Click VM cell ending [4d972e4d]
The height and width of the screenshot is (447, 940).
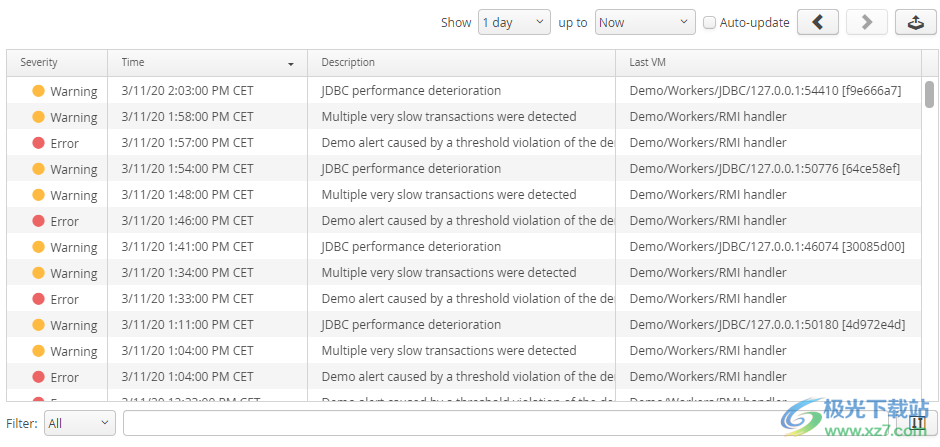tap(767, 324)
